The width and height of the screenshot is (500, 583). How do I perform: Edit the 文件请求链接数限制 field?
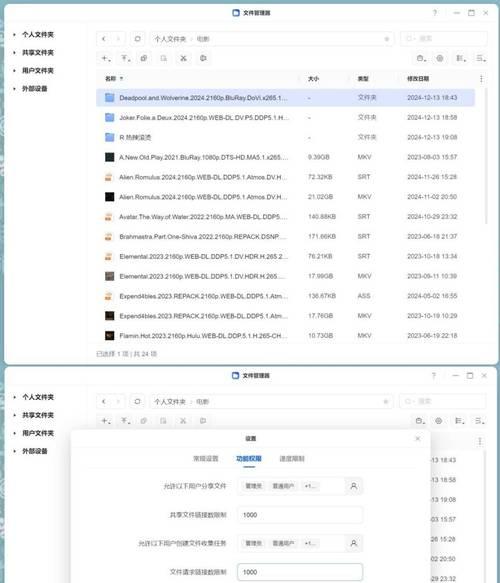click(300, 572)
